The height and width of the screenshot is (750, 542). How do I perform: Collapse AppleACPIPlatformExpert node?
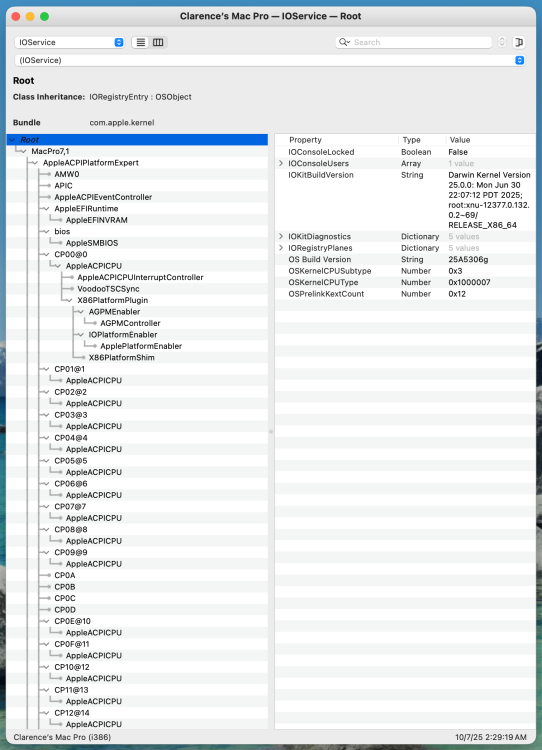[35, 163]
